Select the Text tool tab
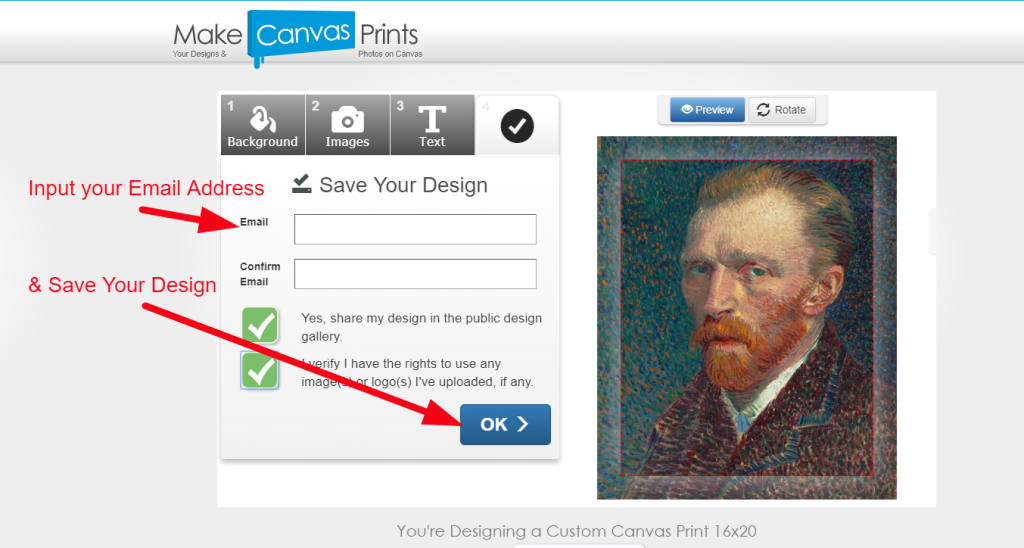1024x548 pixels. 432,125
